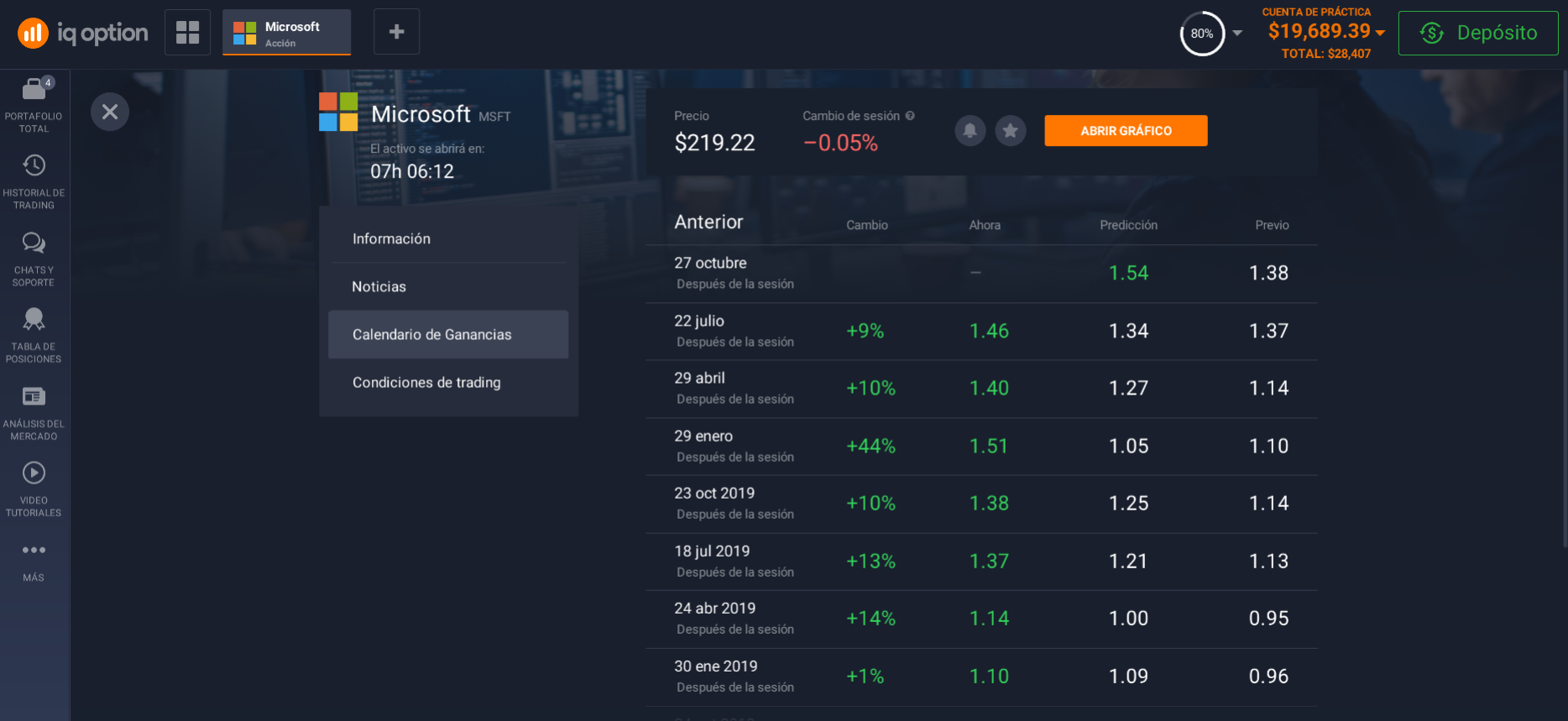Click the session change help icon

click(910, 116)
